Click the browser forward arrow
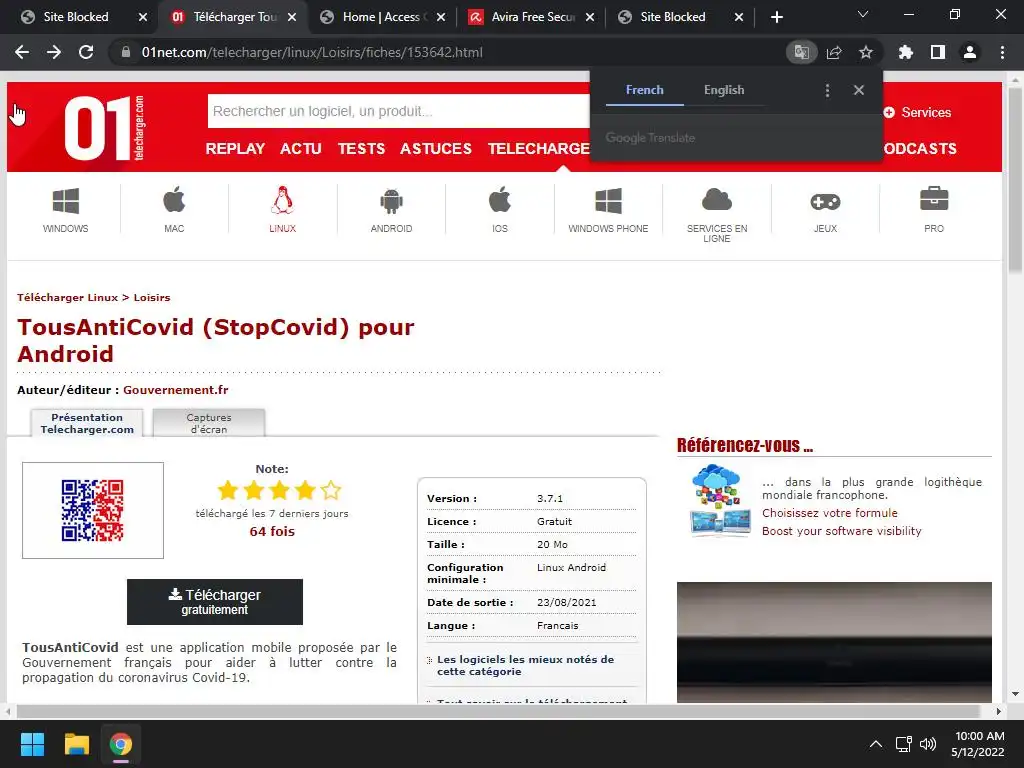 click(x=54, y=52)
